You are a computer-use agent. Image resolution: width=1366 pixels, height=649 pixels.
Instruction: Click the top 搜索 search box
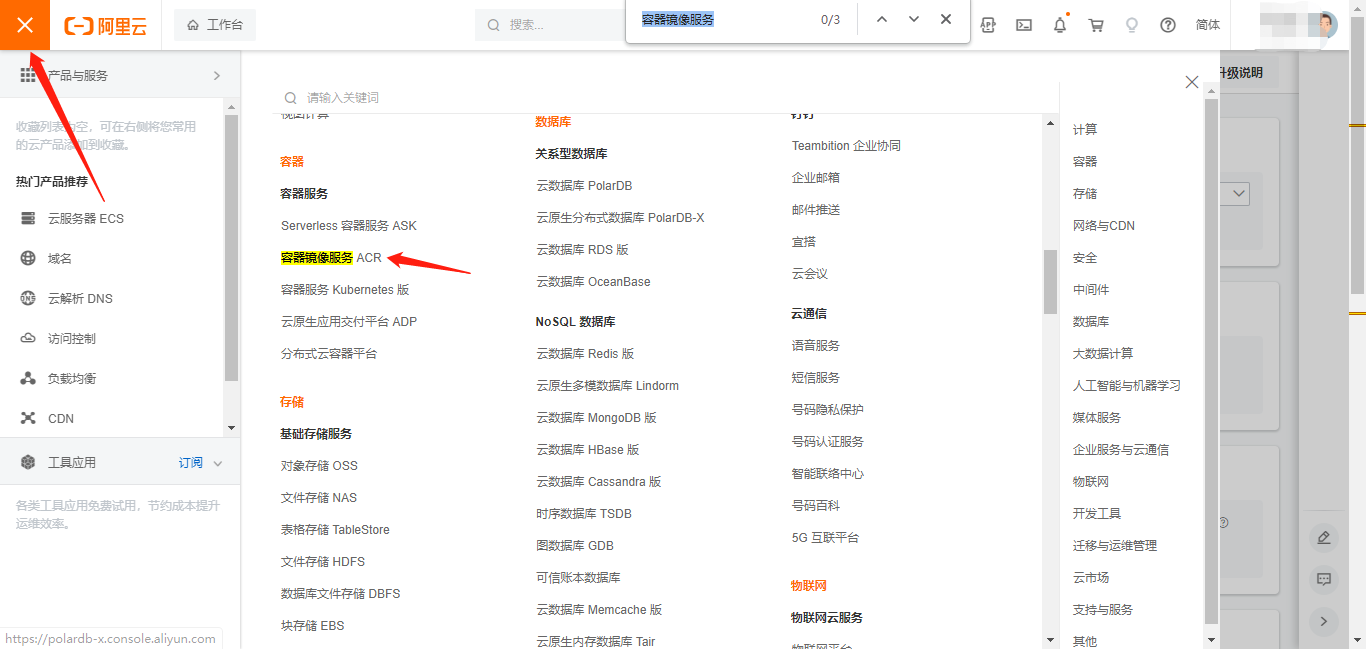pyautogui.click(x=550, y=25)
